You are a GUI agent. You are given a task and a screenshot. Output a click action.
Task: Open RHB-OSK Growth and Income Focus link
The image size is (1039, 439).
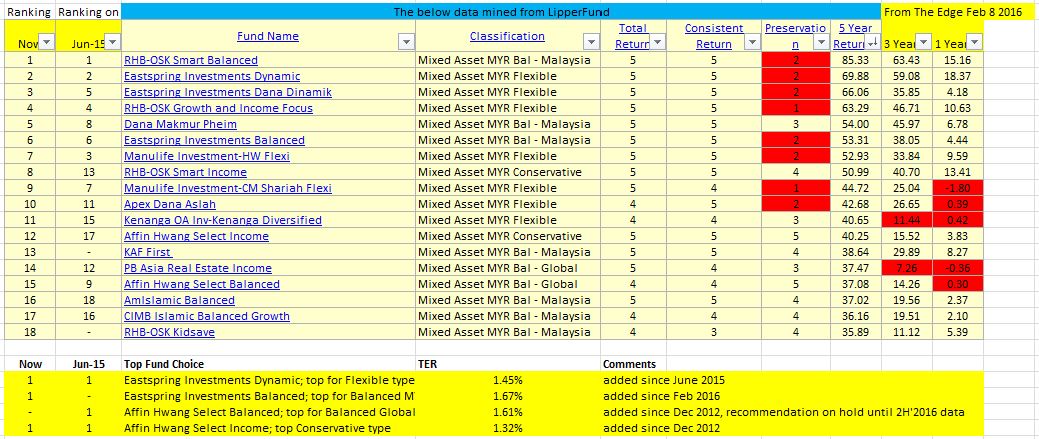point(218,108)
